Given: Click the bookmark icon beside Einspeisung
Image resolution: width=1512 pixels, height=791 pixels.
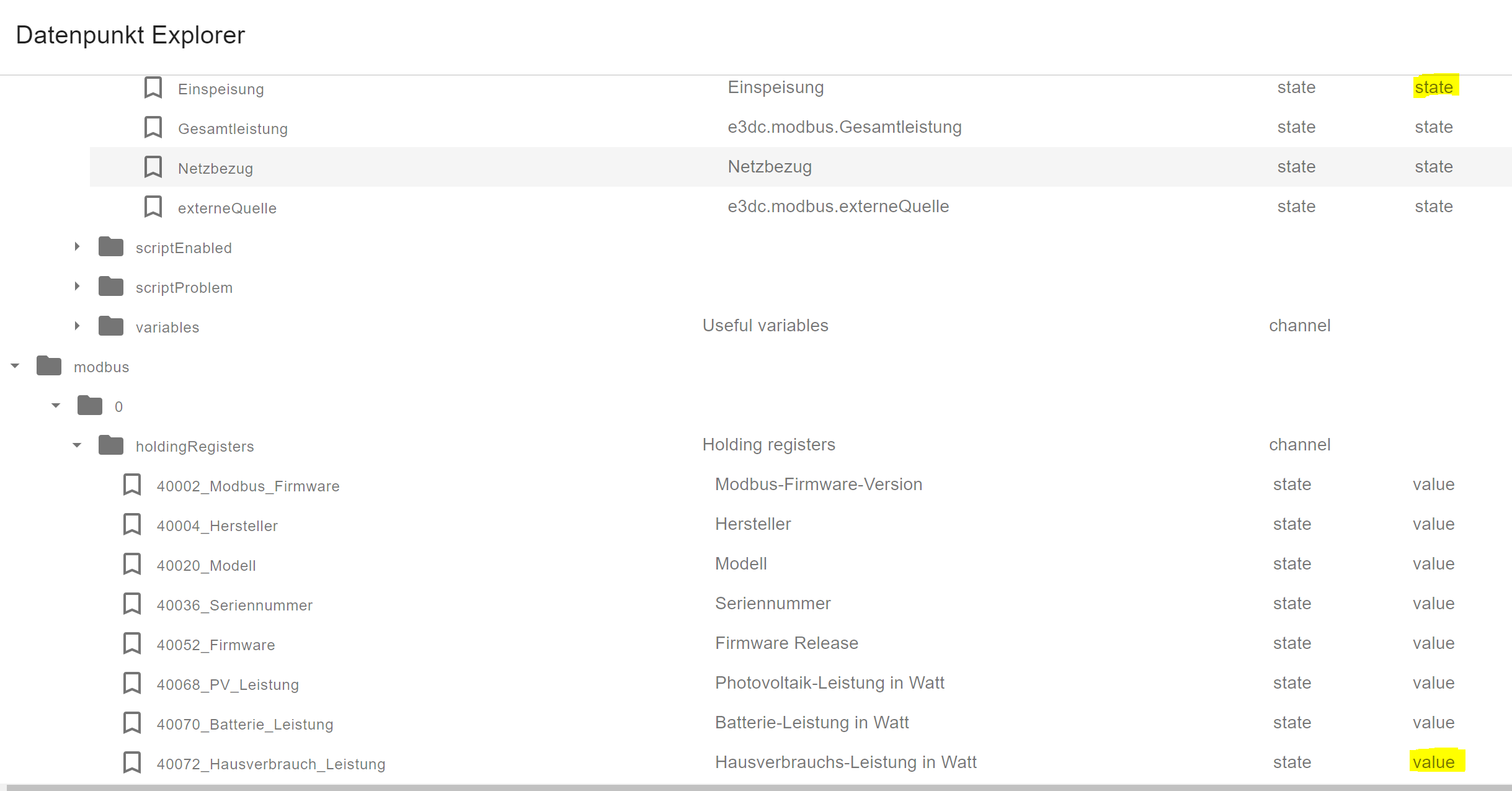Looking at the screenshot, I should click(x=153, y=88).
